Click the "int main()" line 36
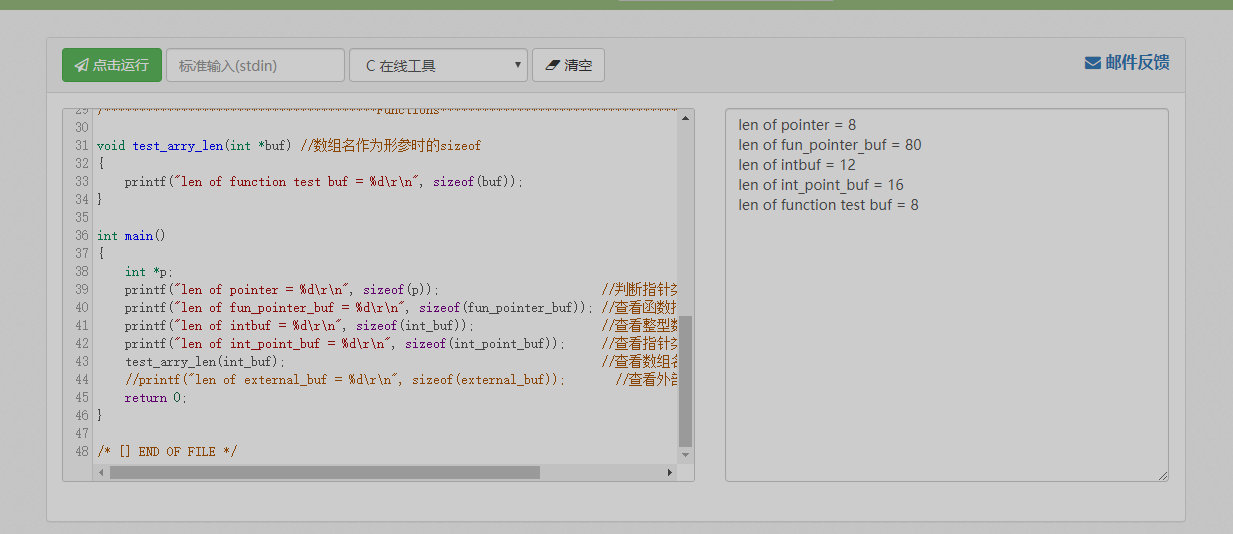Viewport: 1233px width, 534px height. (x=131, y=235)
